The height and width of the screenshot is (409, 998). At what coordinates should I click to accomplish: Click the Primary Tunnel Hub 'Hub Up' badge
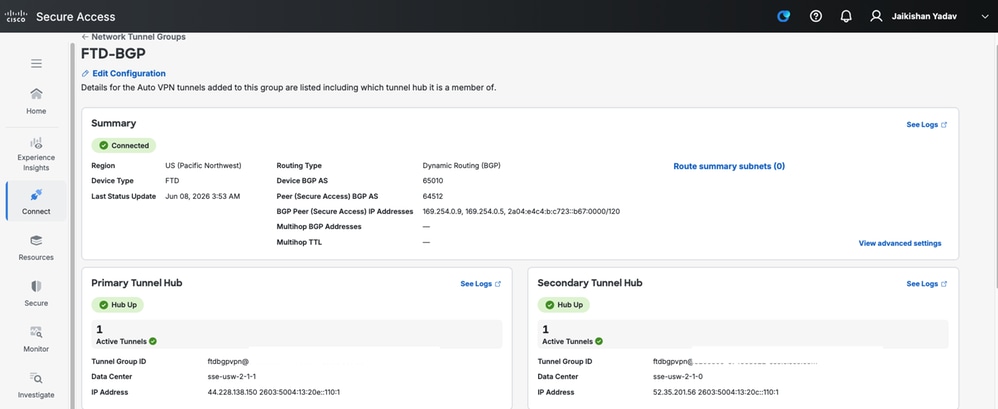point(118,305)
